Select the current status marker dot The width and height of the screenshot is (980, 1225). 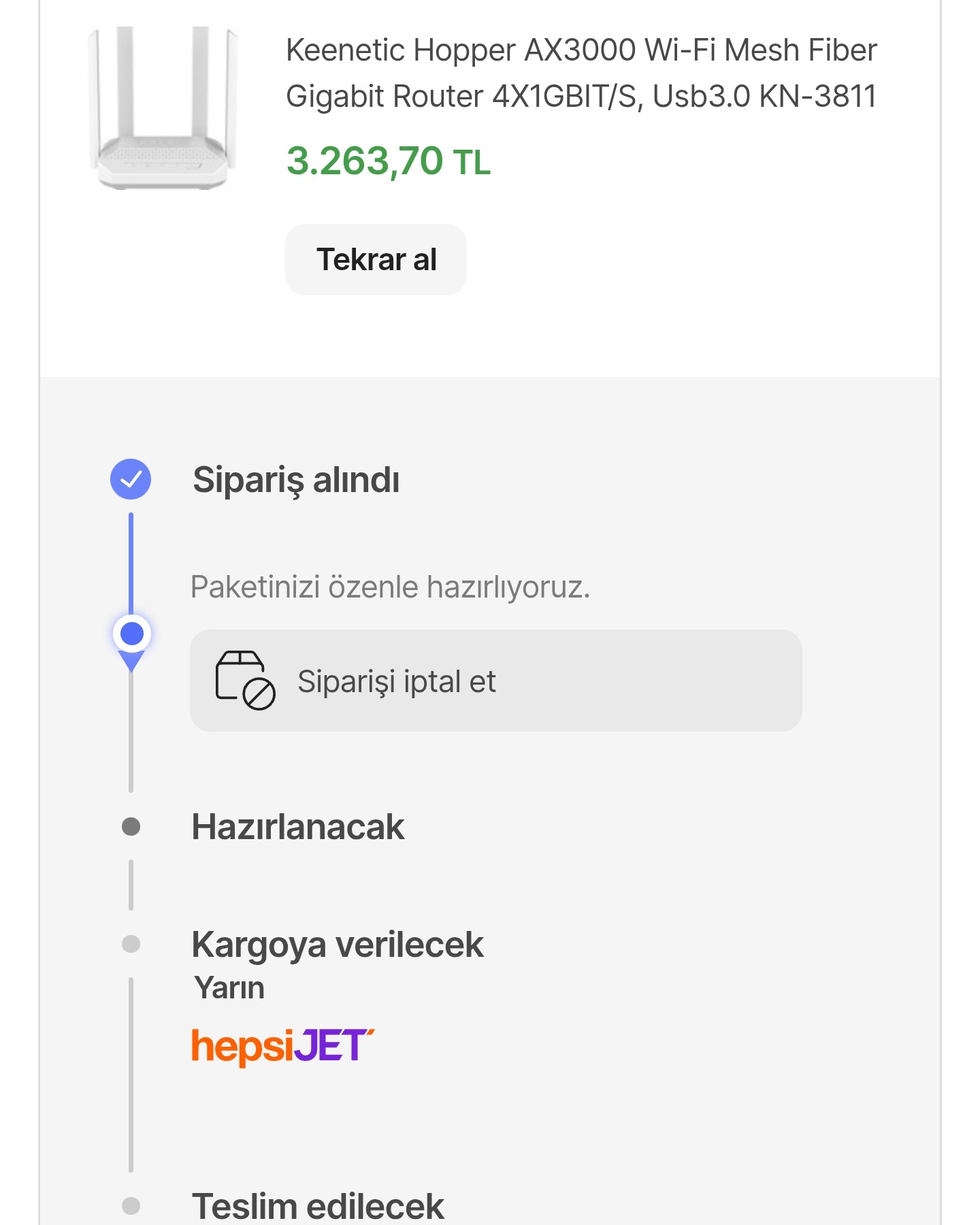pyautogui.click(x=131, y=634)
